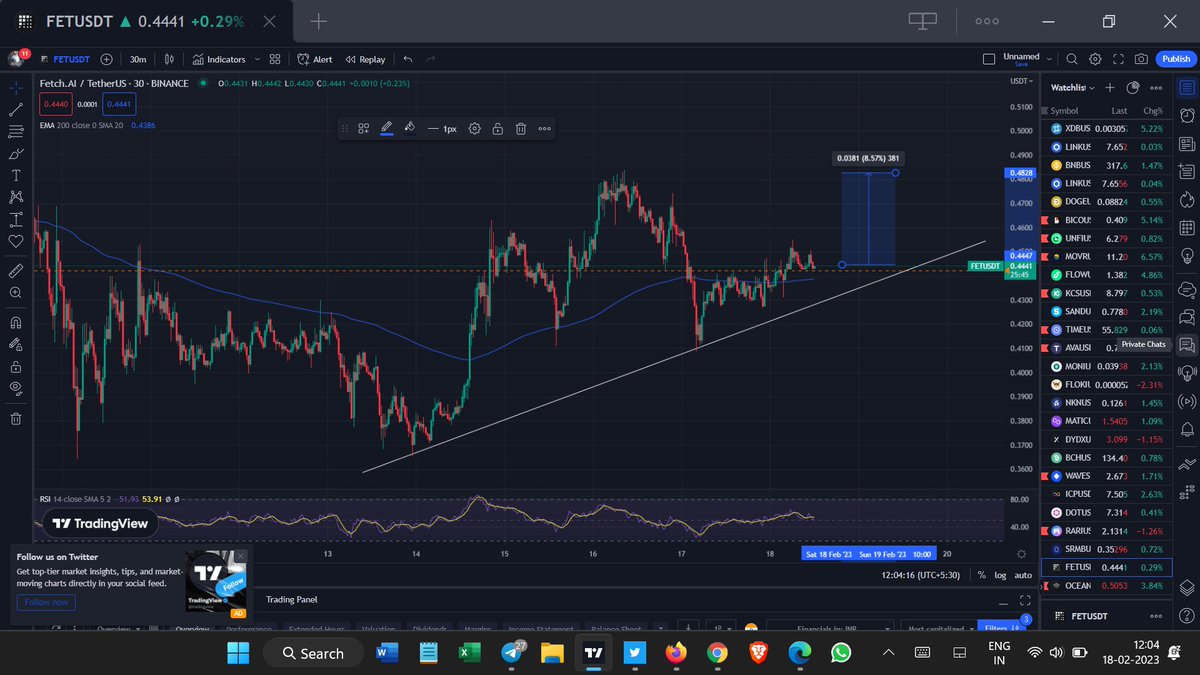Toggle percent scale on chart
1200x675 pixels.
pos(981,575)
